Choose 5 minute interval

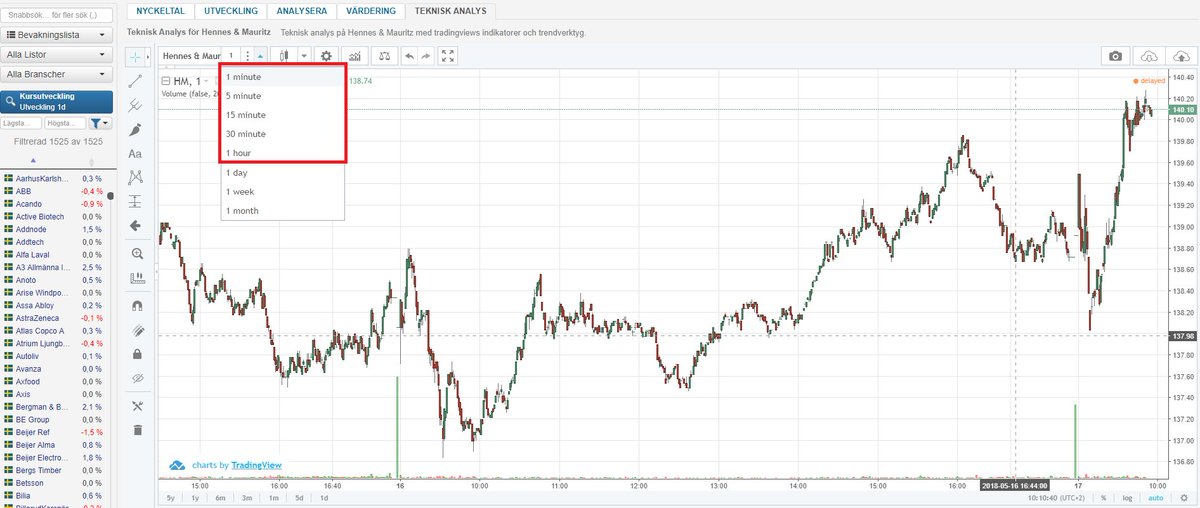point(283,96)
